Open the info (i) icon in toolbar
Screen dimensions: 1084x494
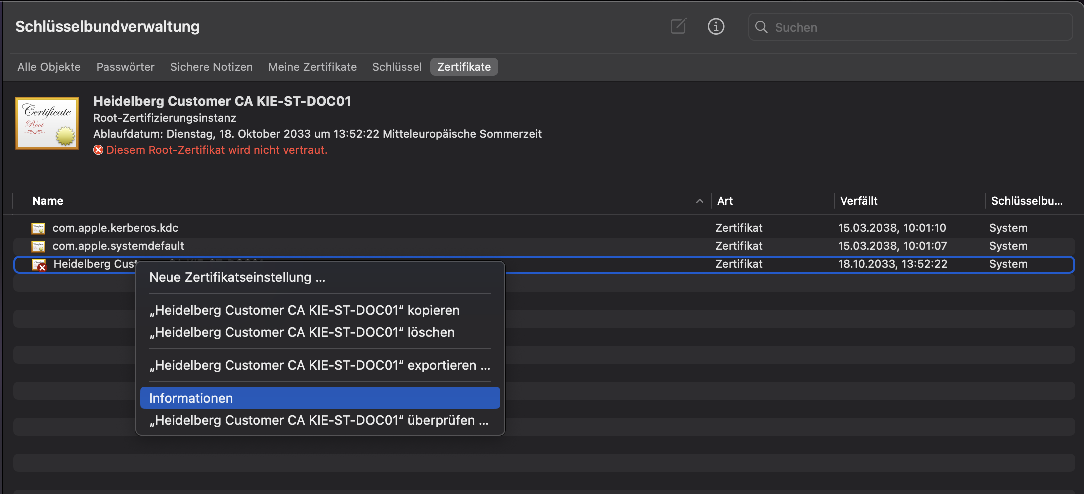coord(716,27)
